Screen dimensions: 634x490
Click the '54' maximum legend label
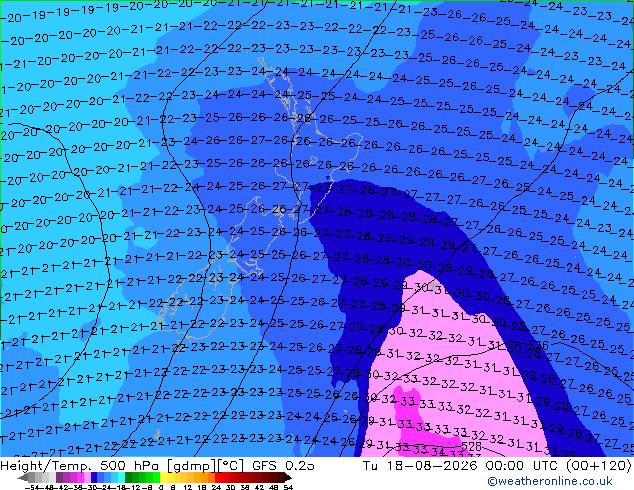click(288, 488)
